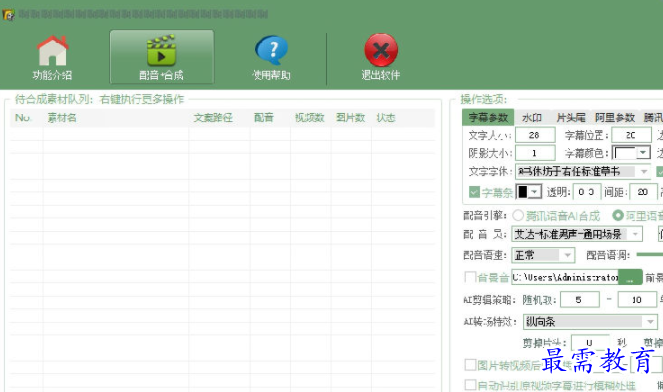This screenshot has width=663, height=392.
Task: Click the 图片数 column header
Action: pos(351,118)
